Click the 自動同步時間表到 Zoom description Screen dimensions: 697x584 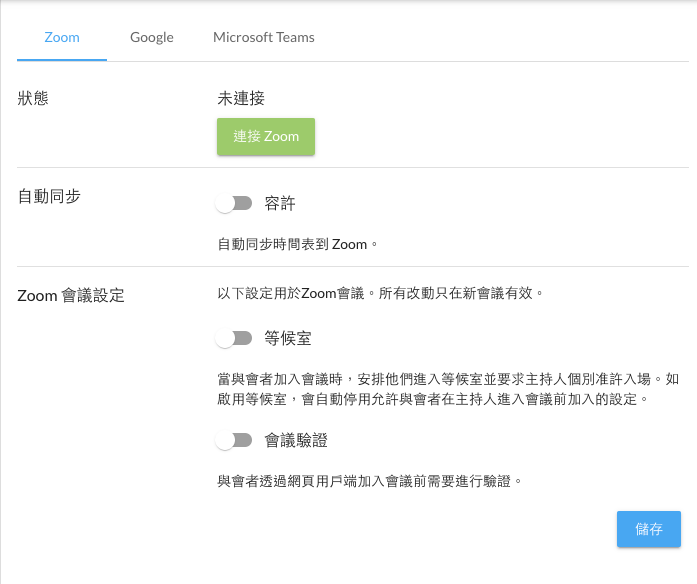click(297, 244)
